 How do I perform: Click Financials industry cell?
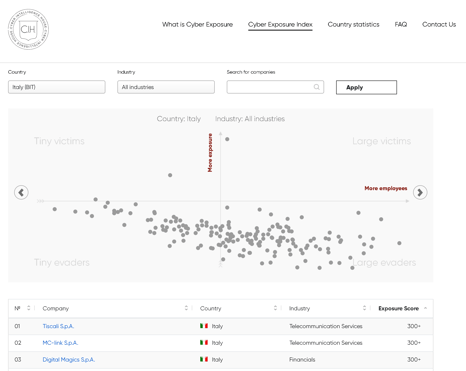click(x=302, y=360)
